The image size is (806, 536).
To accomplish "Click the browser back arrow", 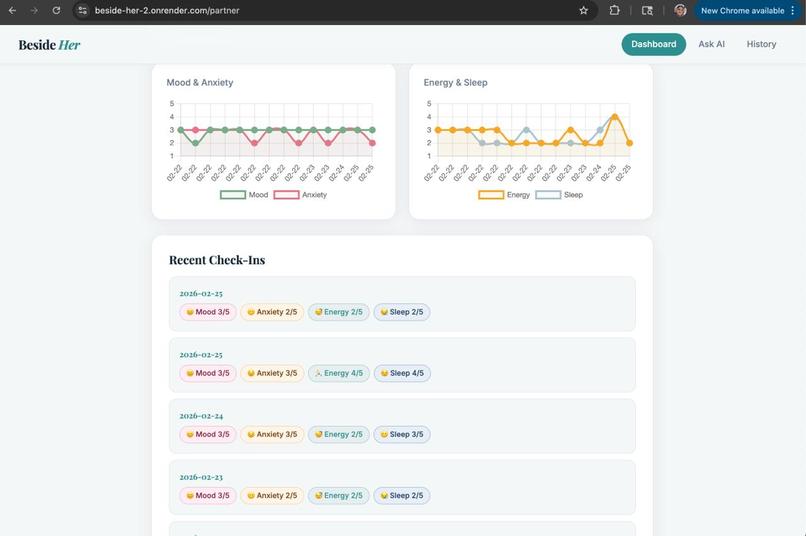I will [x=12, y=10].
